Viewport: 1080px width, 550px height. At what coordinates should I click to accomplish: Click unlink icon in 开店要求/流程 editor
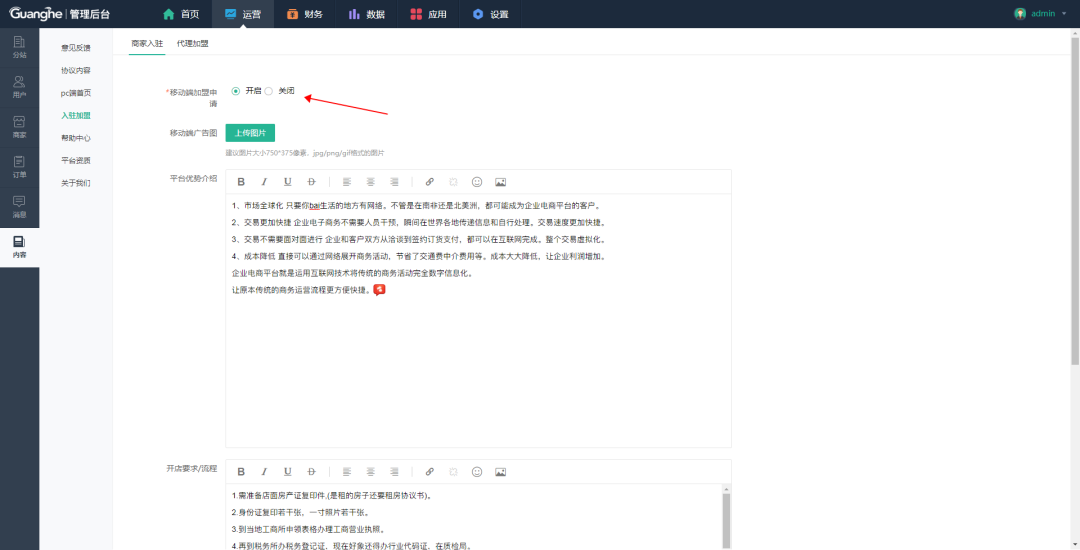pyautogui.click(x=453, y=472)
